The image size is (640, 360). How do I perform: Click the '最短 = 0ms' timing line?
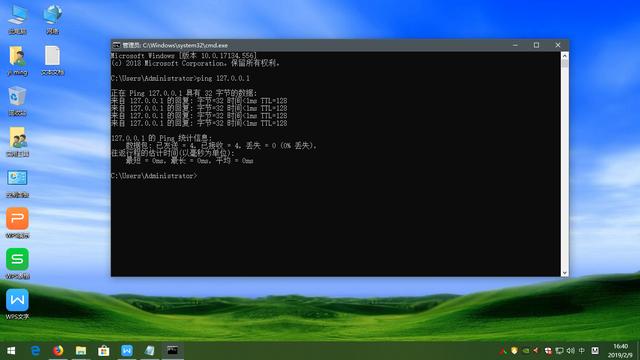[189, 161]
